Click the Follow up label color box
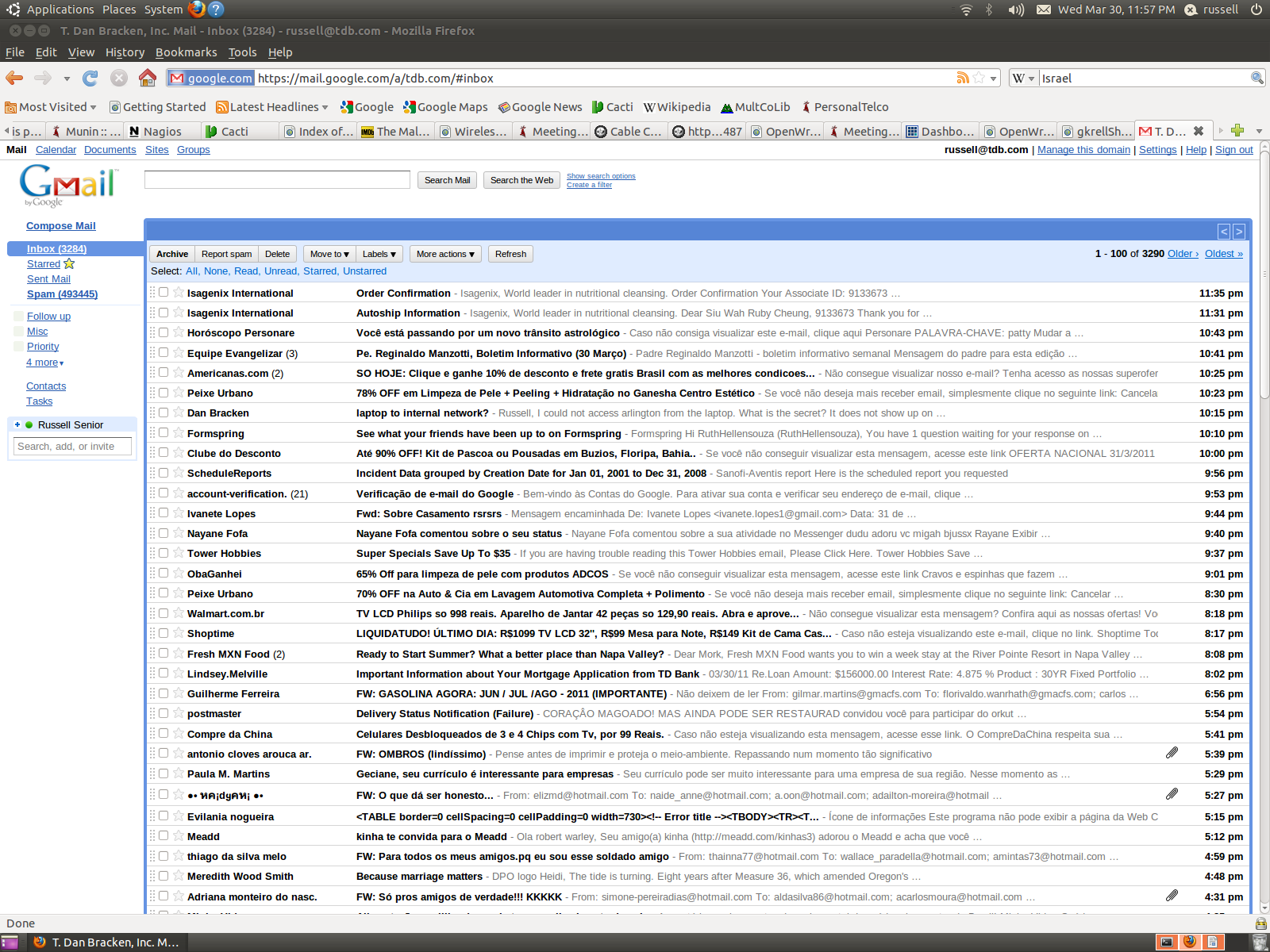The height and width of the screenshot is (952, 1270). pos(19,316)
